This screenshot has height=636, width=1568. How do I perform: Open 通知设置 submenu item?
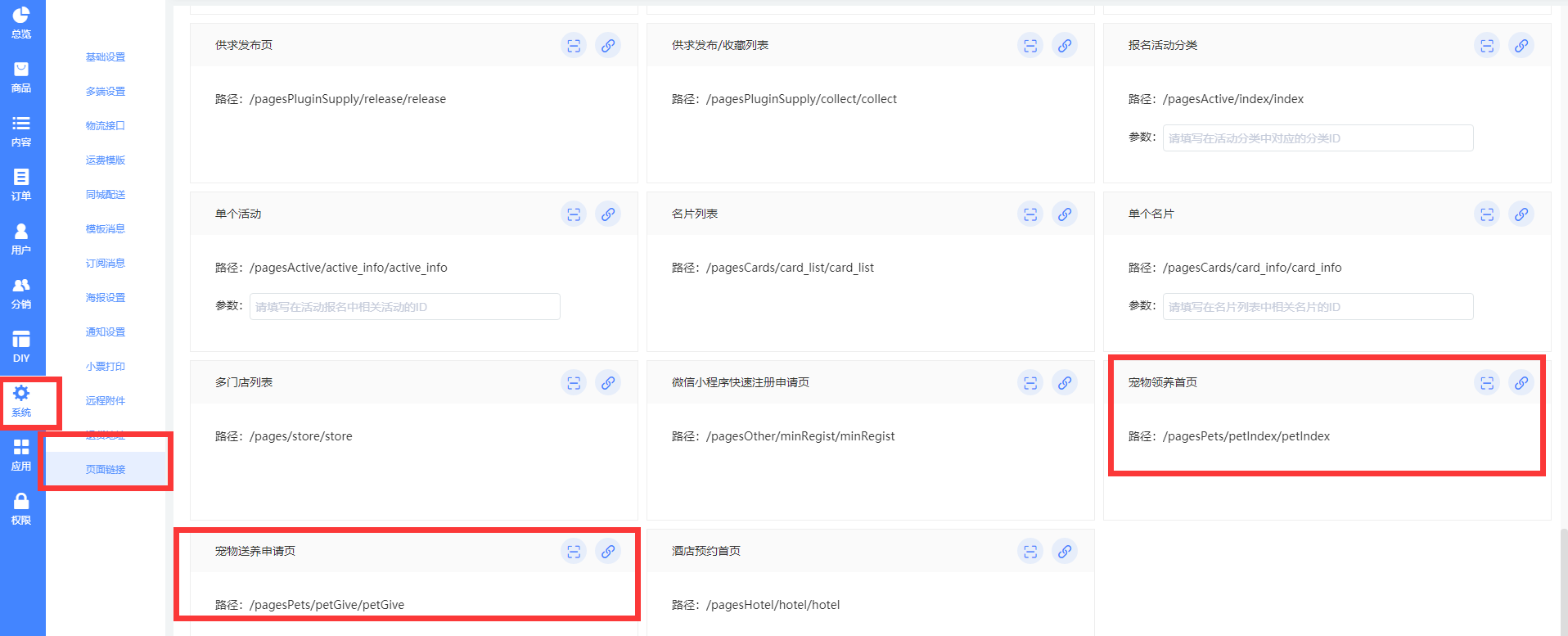[x=106, y=332]
